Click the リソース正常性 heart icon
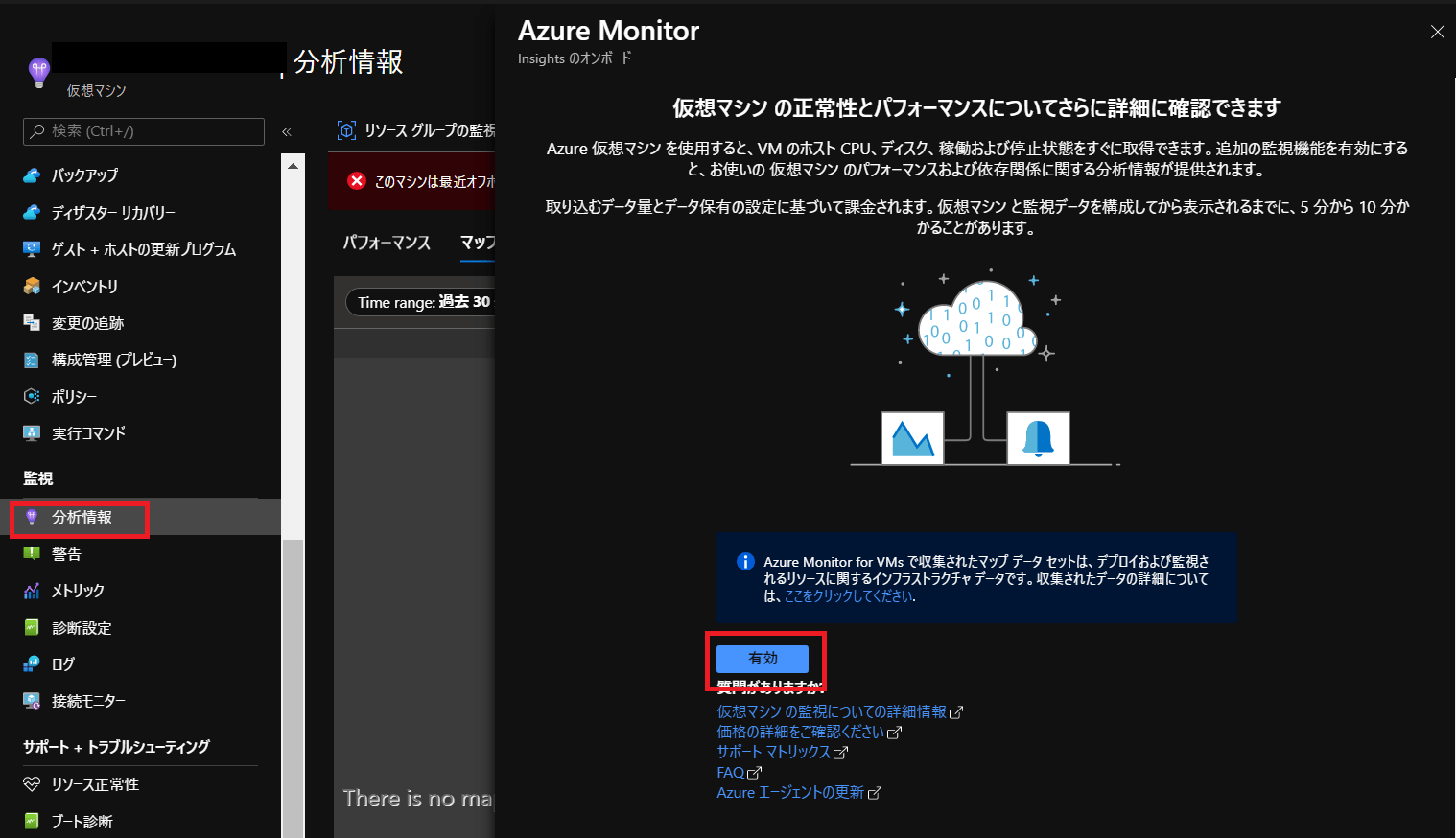This screenshot has height=838, width=1456. 32,784
